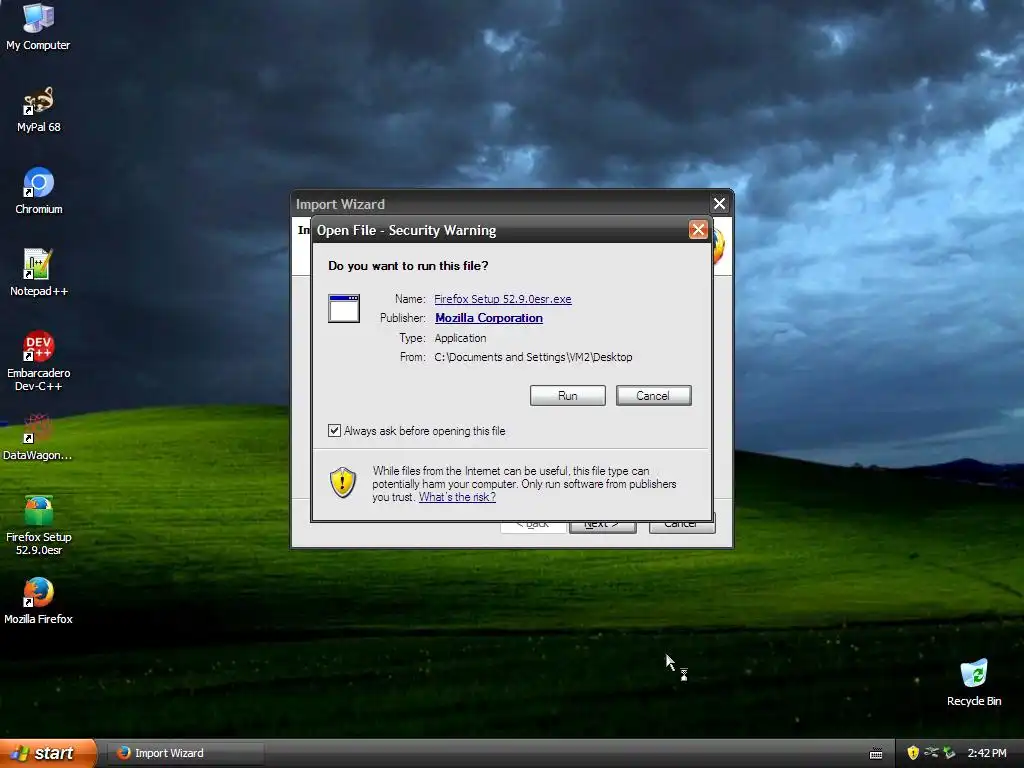Select the DataWagon desktop shortcut
1024x768 pixels.
38,437
